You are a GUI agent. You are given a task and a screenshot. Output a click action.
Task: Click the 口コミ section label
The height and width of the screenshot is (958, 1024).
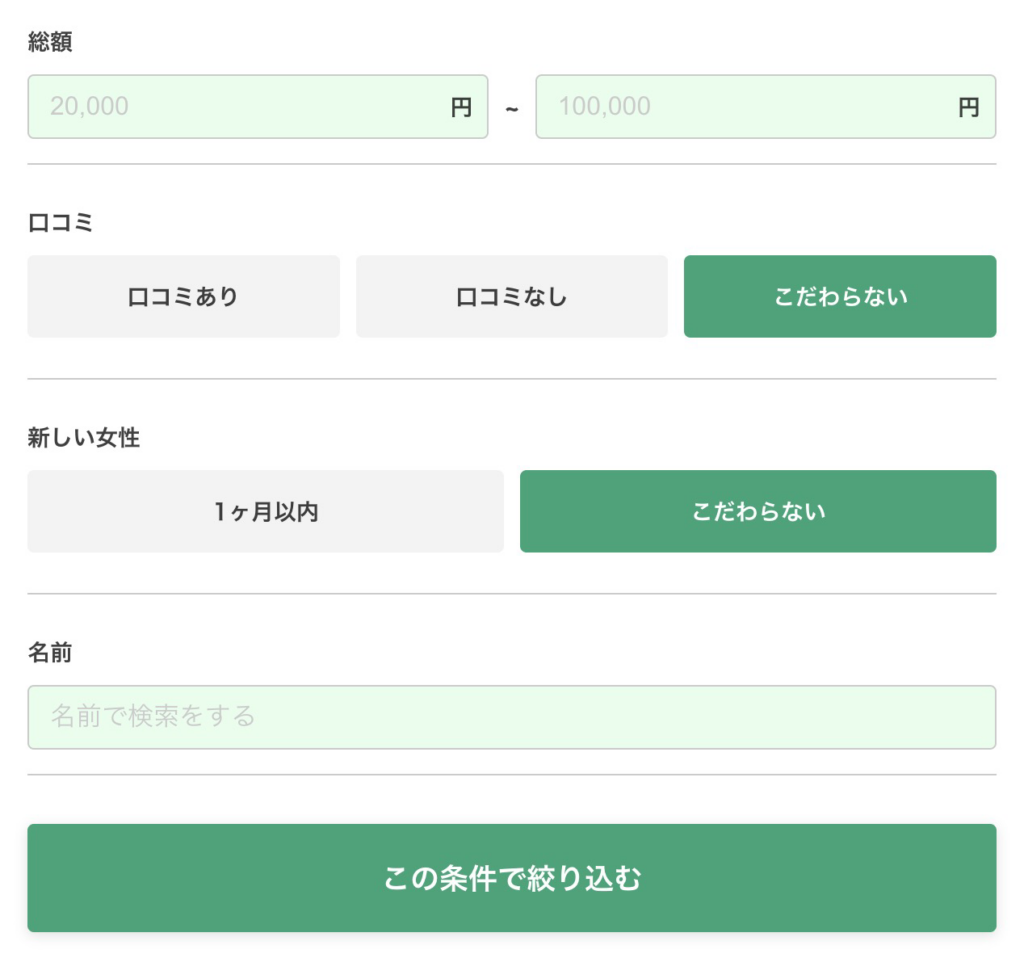click(60, 223)
